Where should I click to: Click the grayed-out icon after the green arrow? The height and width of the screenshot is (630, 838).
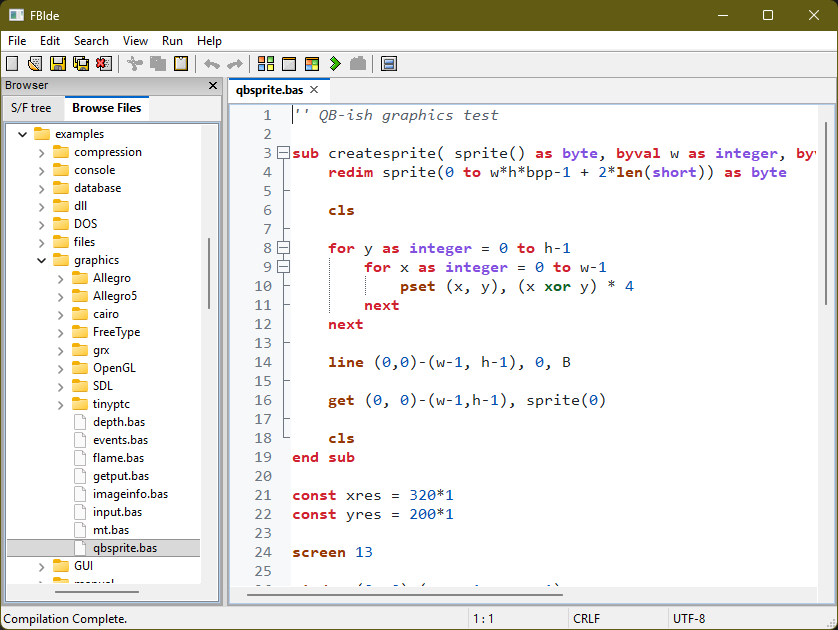coord(358,64)
